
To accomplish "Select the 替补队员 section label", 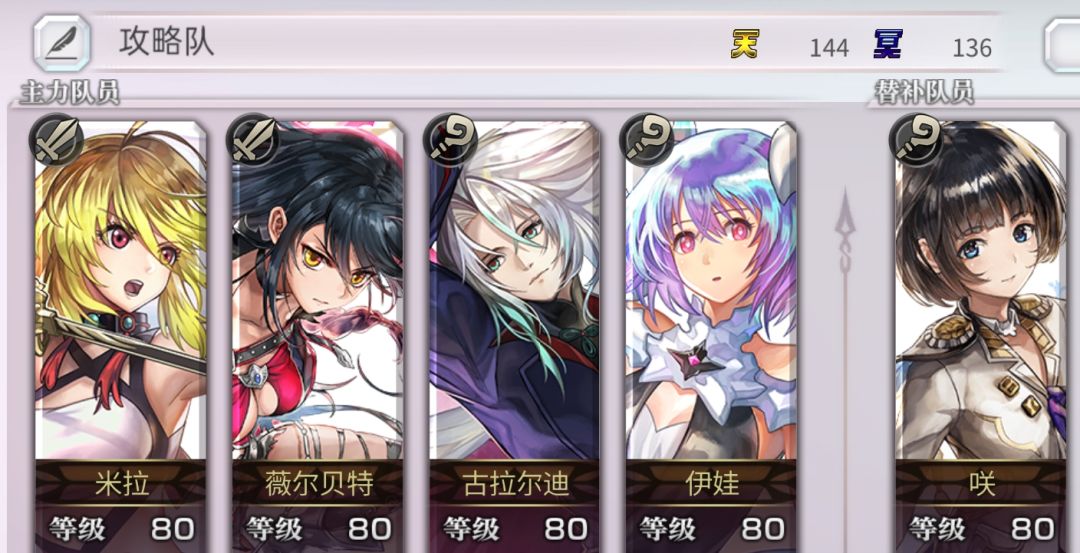I will [x=924, y=92].
